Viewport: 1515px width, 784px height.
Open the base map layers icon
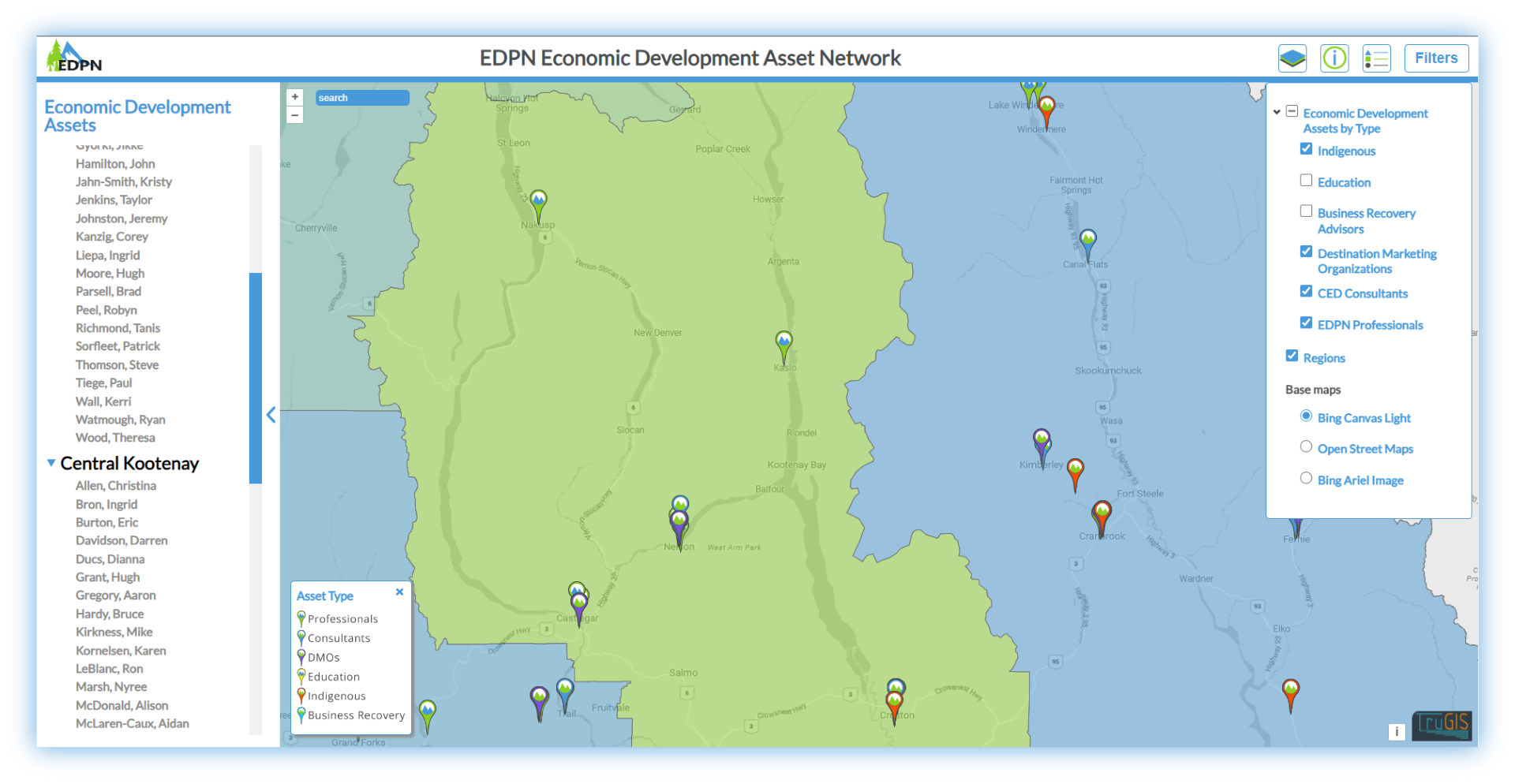[x=1292, y=58]
